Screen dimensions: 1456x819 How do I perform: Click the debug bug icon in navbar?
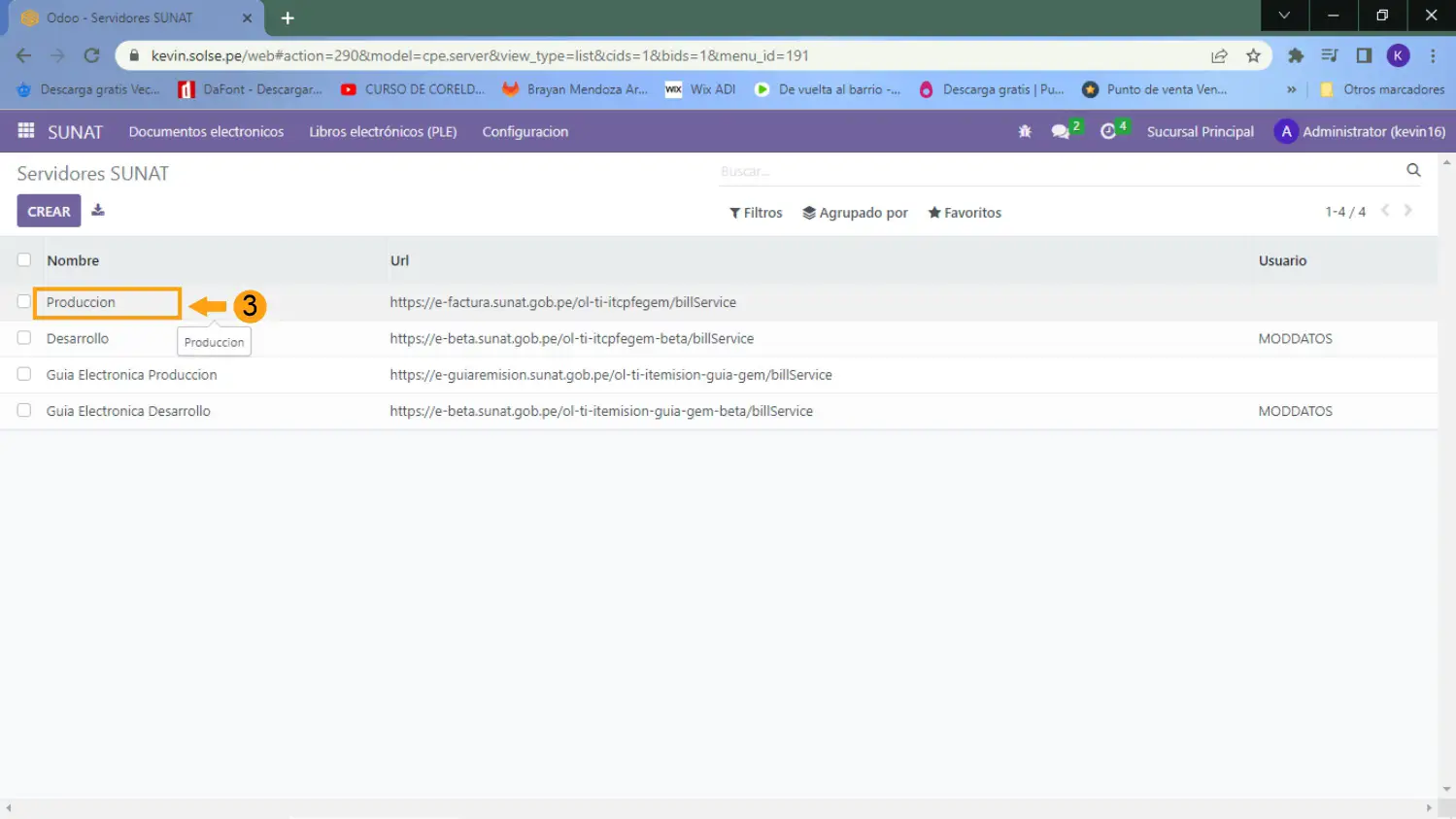tap(1025, 131)
